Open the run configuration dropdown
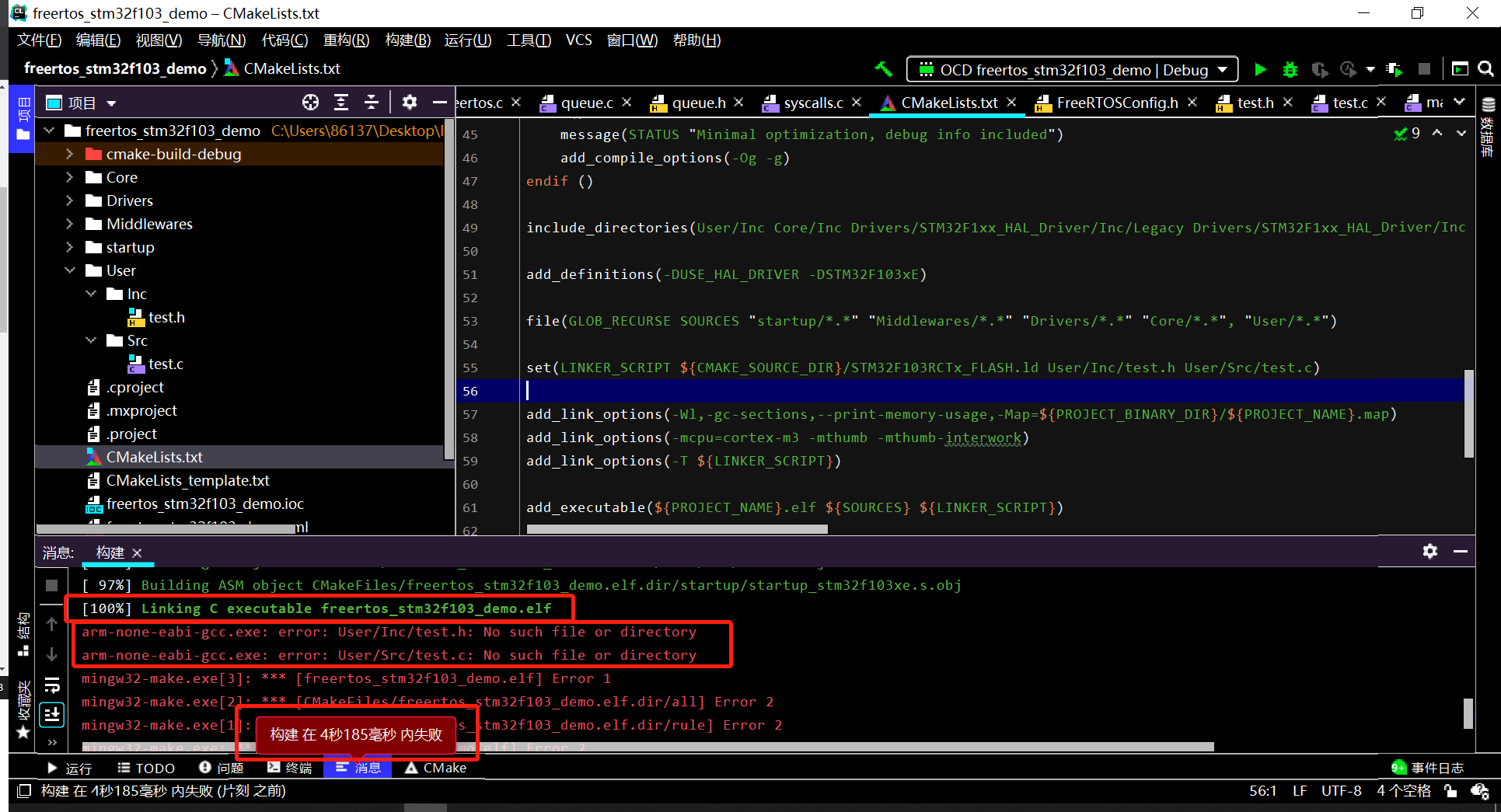Image resolution: width=1501 pixels, height=812 pixels. click(1072, 70)
